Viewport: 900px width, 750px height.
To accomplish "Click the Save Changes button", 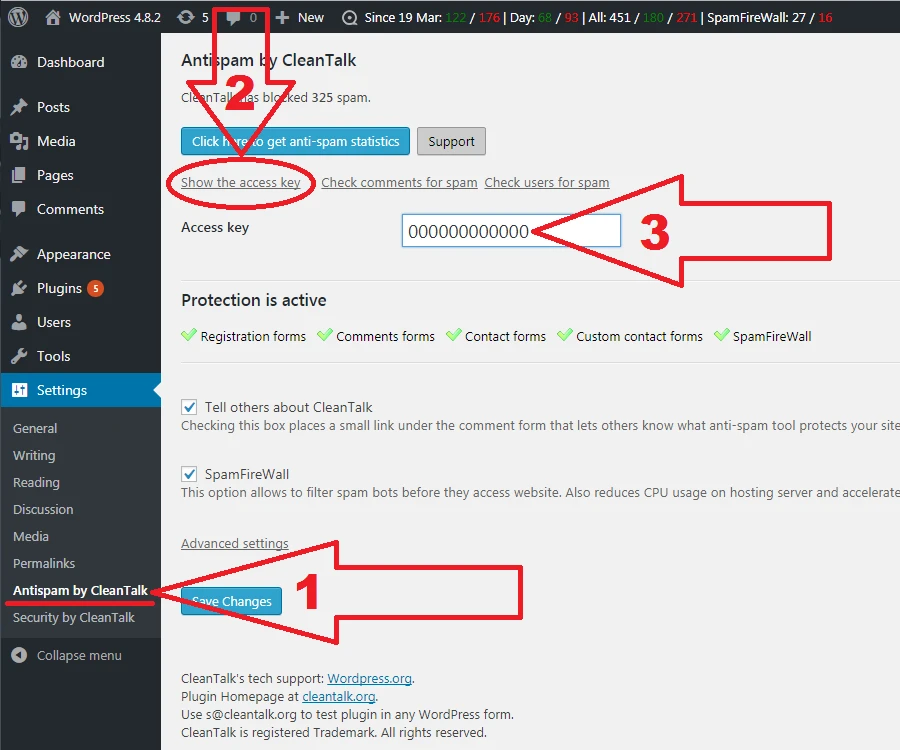I will point(232,601).
